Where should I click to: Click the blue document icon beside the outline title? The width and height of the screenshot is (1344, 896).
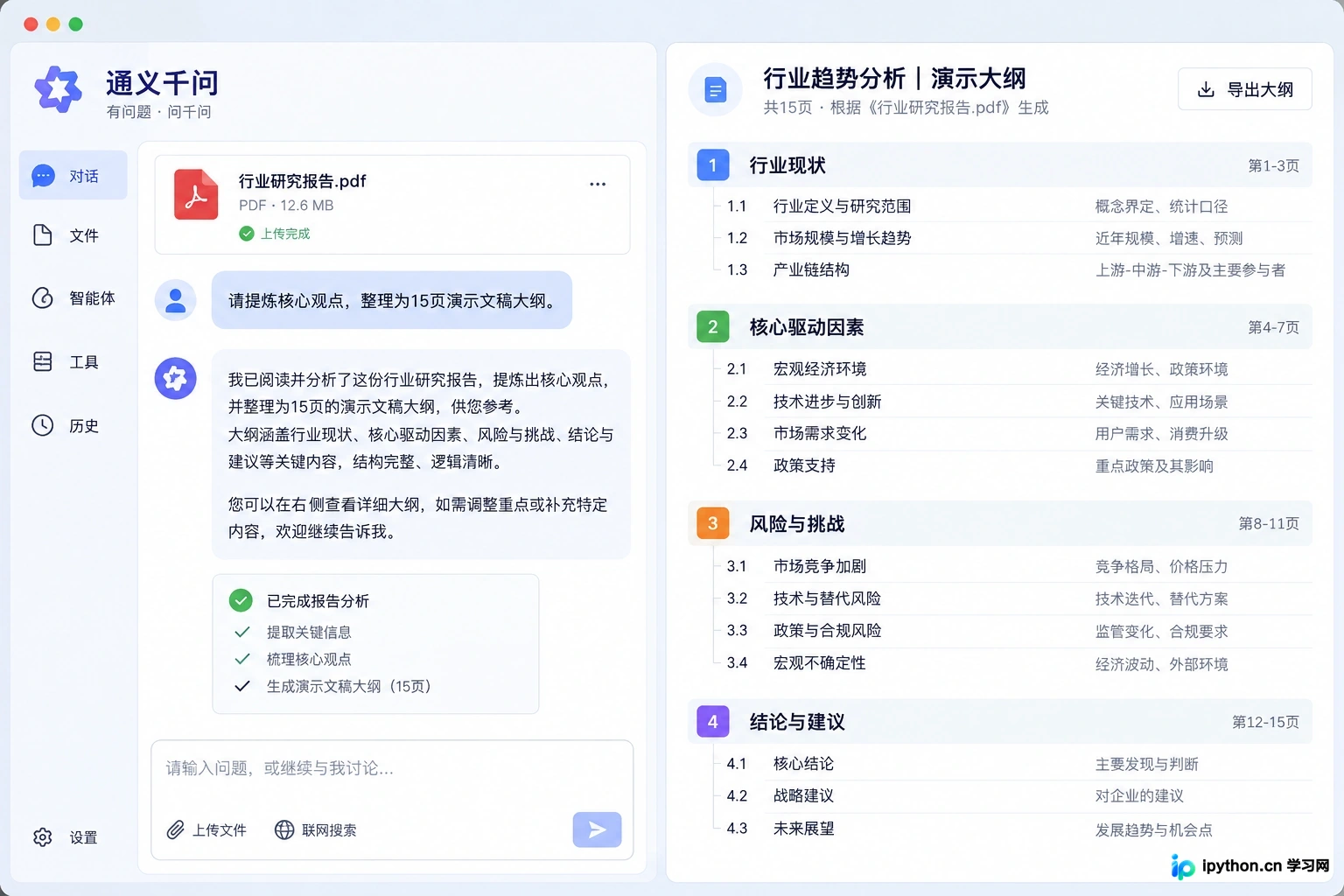click(x=716, y=89)
